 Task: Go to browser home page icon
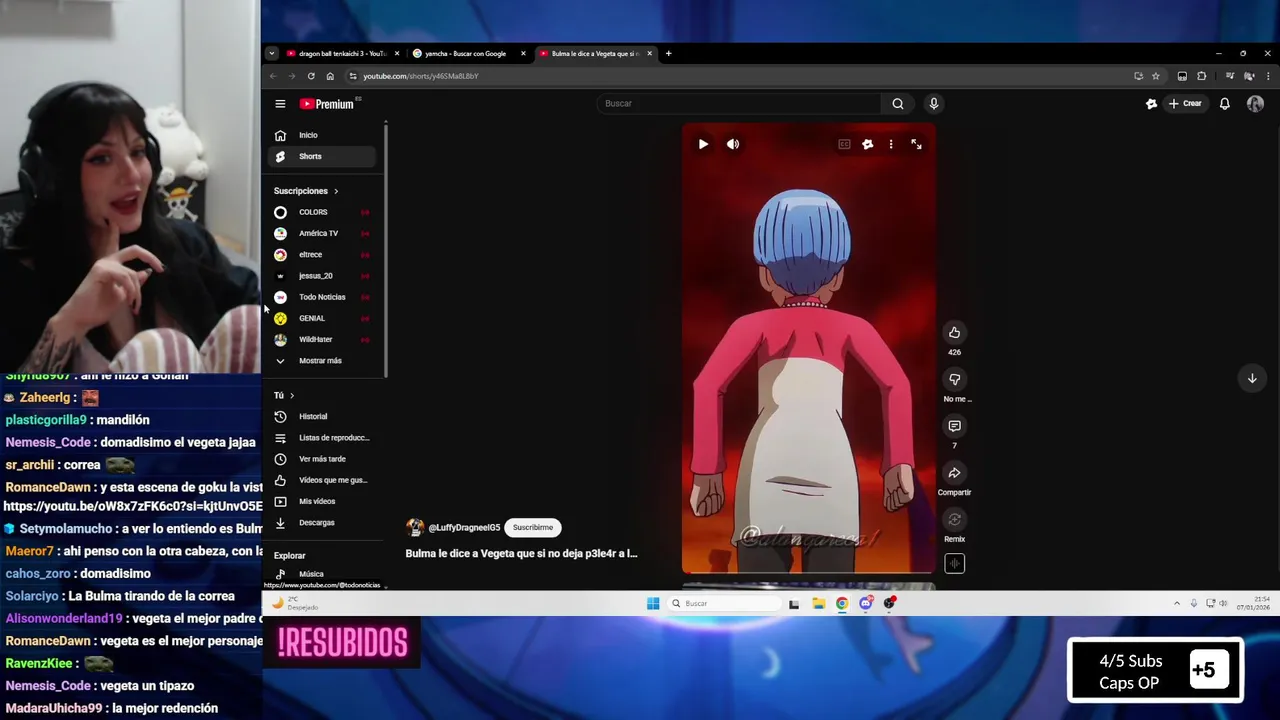click(x=330, y=76)
